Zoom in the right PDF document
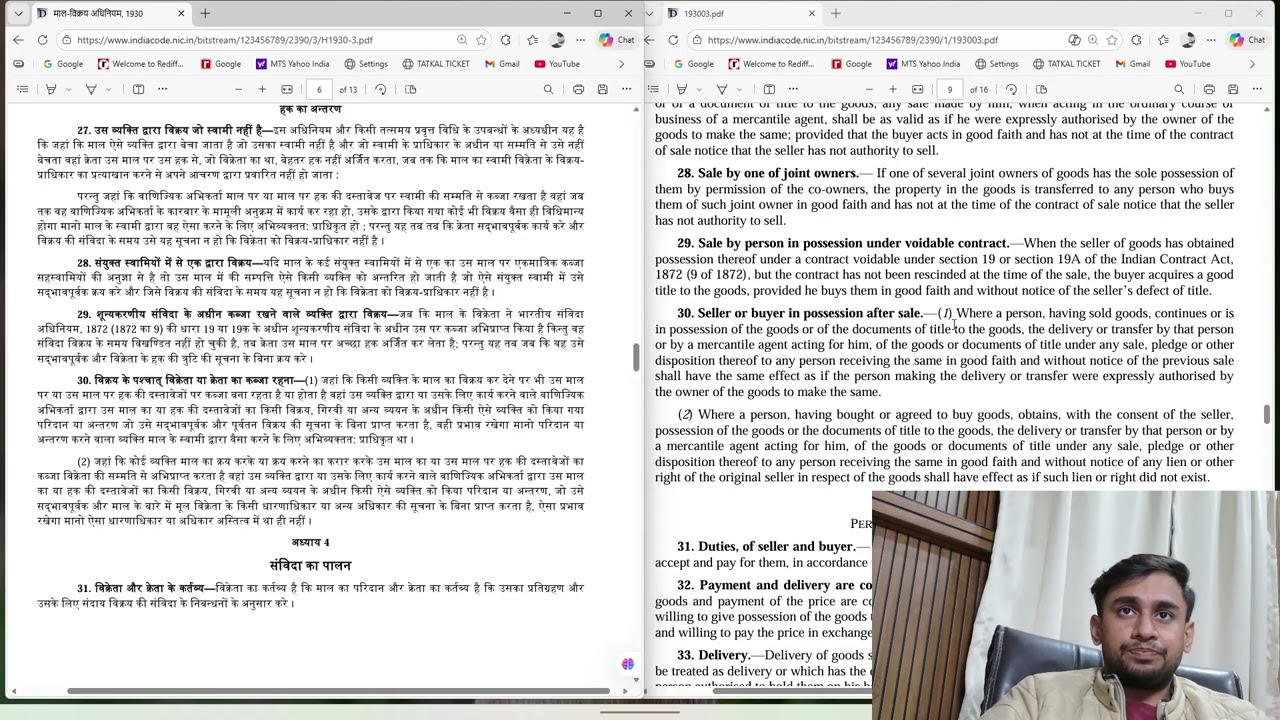 pos(893,89)
